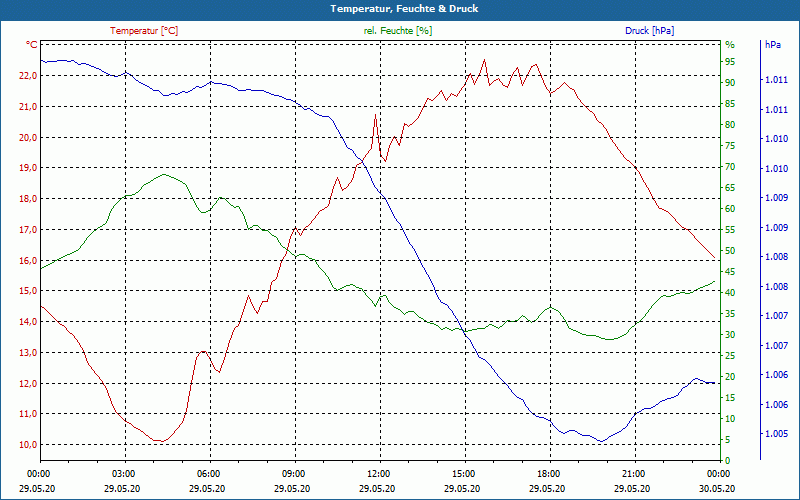Click time axis label "09:00"
This screenshot has height=500, width=800.
[293, 474]
